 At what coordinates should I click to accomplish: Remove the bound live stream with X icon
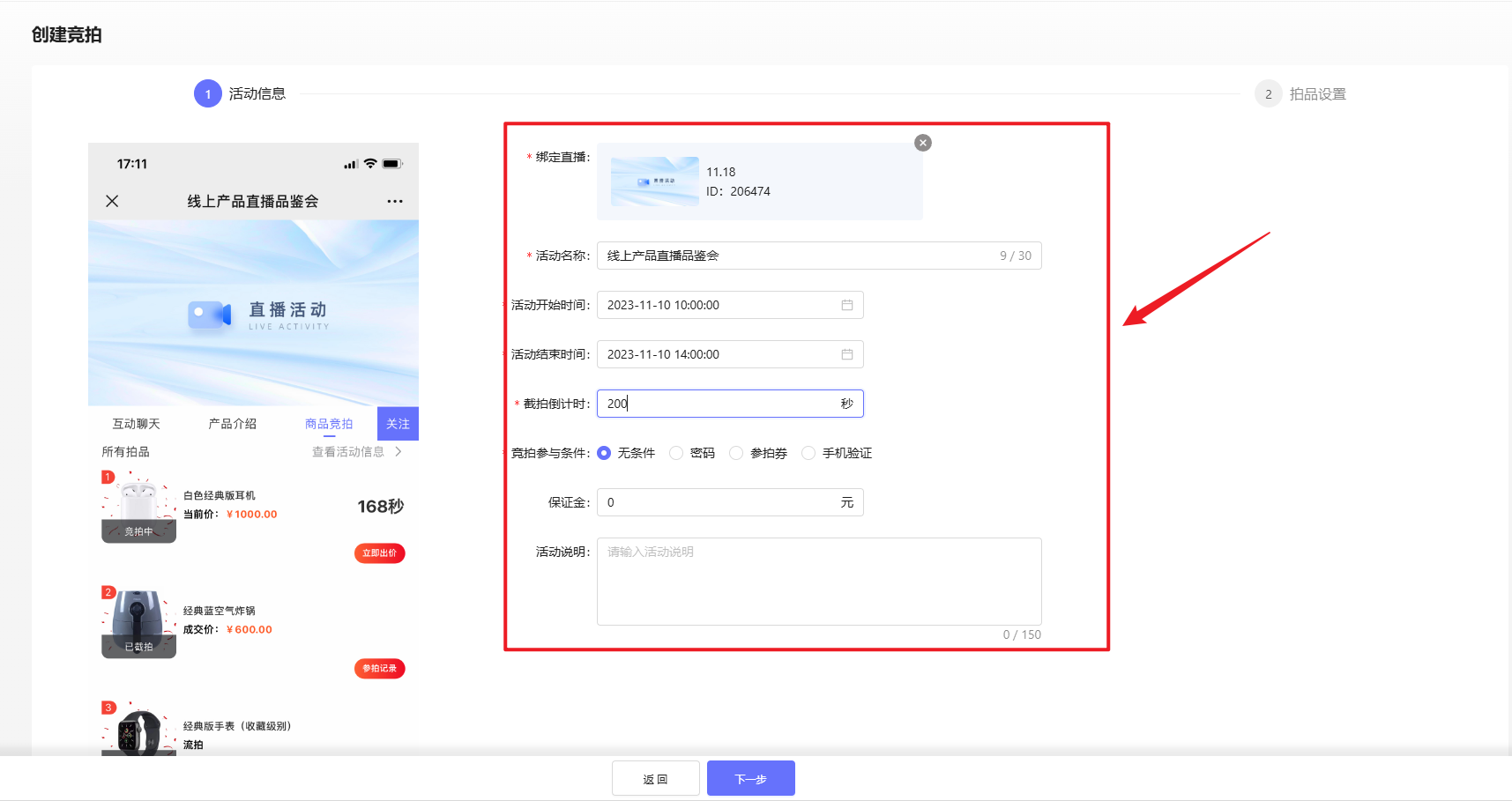(923, 143)
